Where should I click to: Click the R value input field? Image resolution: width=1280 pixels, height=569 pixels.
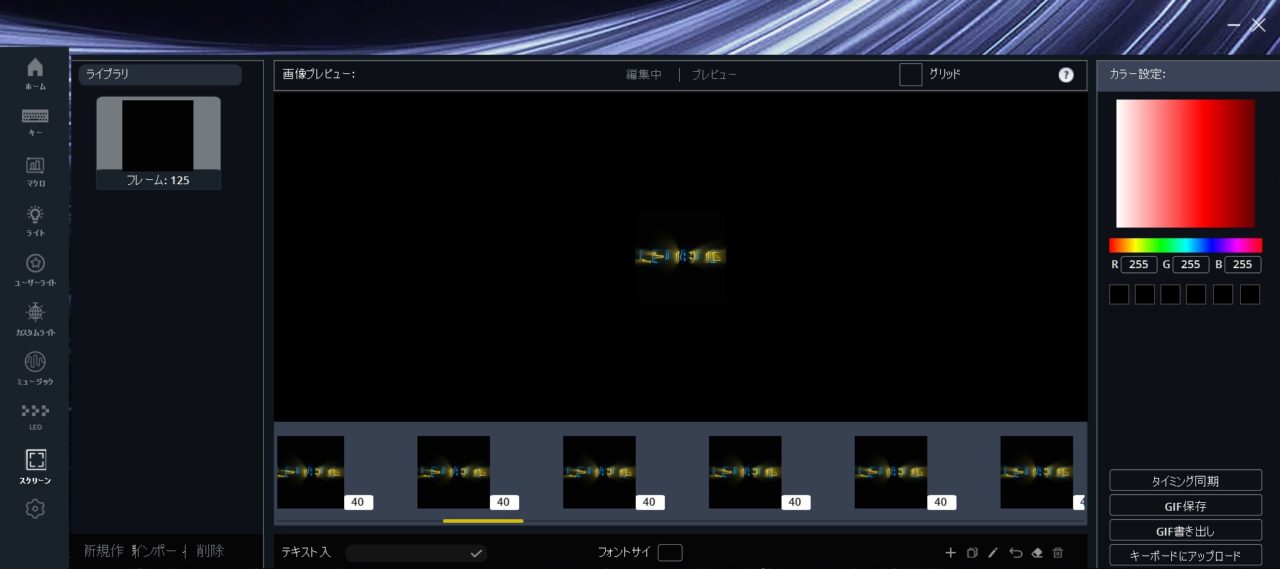coord(1139,265)
